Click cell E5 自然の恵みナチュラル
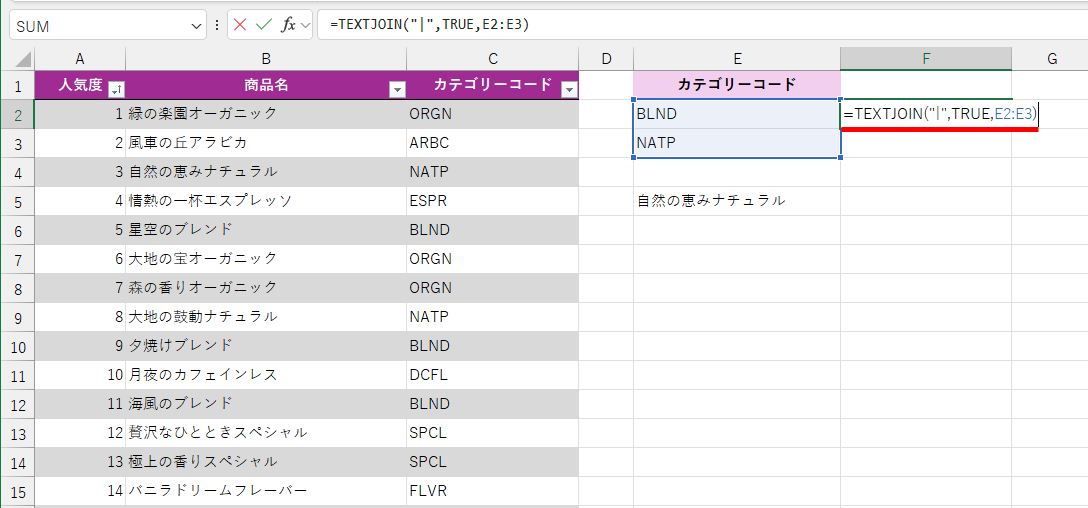This screenshot has width=1088, height=508. tap(737, 201)
